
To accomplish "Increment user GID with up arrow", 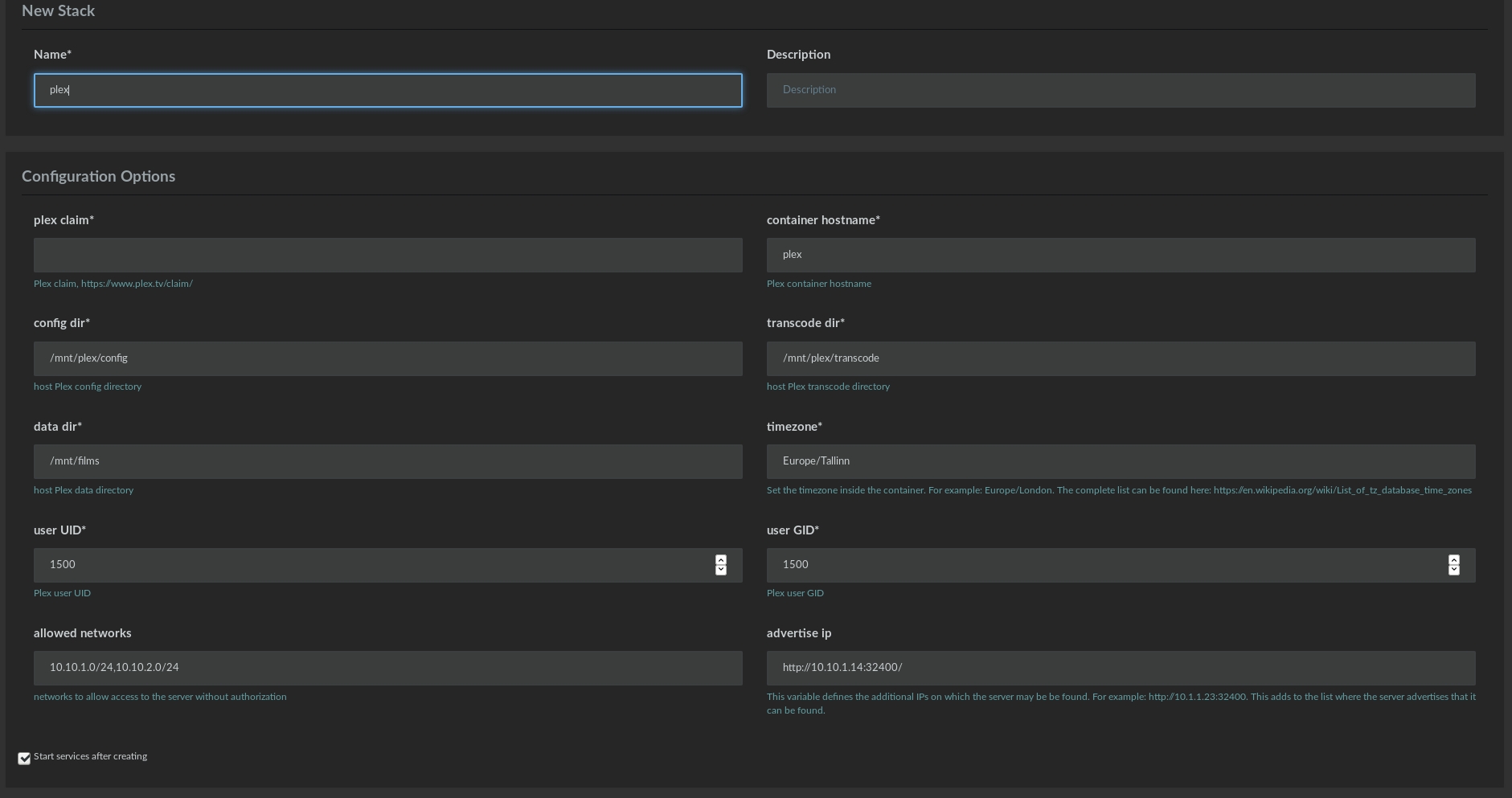I will click(x=1453, y=560).
